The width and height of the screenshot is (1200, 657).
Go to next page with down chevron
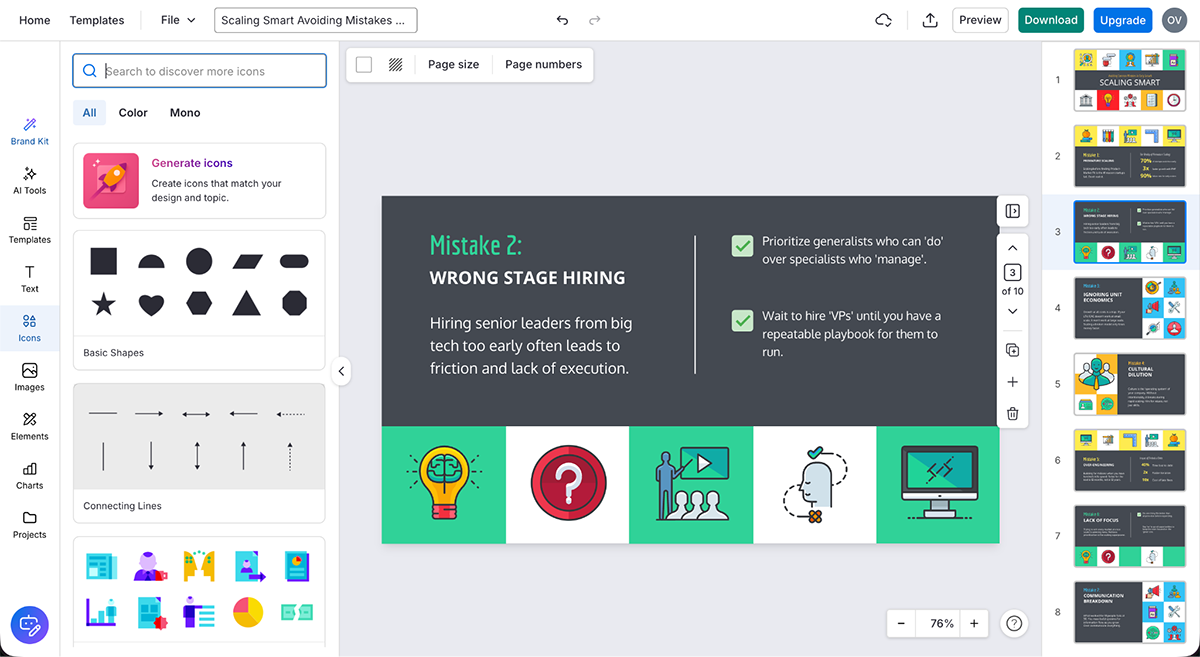[1012, 311]
